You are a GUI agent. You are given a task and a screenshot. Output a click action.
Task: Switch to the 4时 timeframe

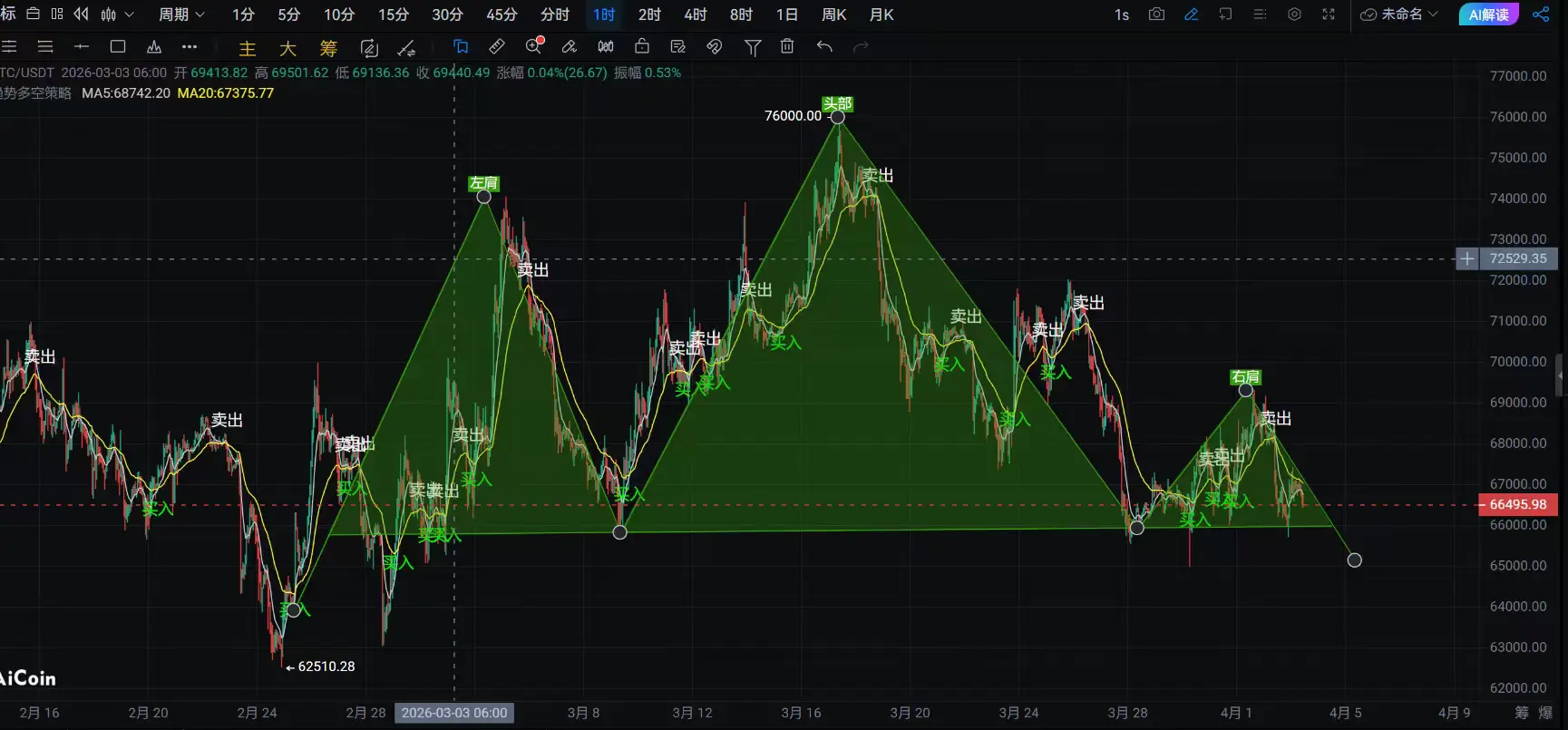(x=696, y=15)
